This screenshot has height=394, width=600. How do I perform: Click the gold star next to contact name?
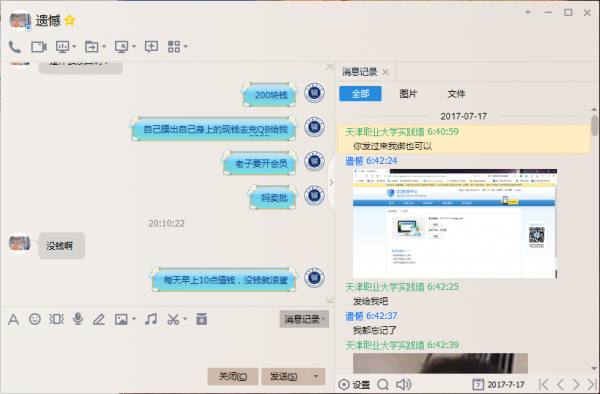point(70,20)
